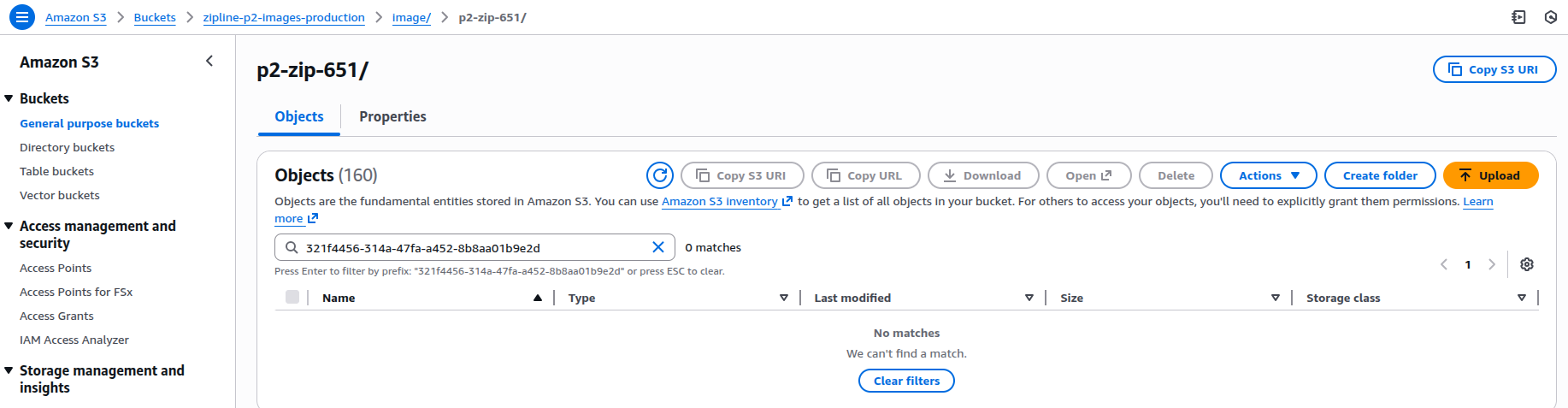Click the Delete button
This screenshot has width=1568, height=408.
pos(1176,175)
